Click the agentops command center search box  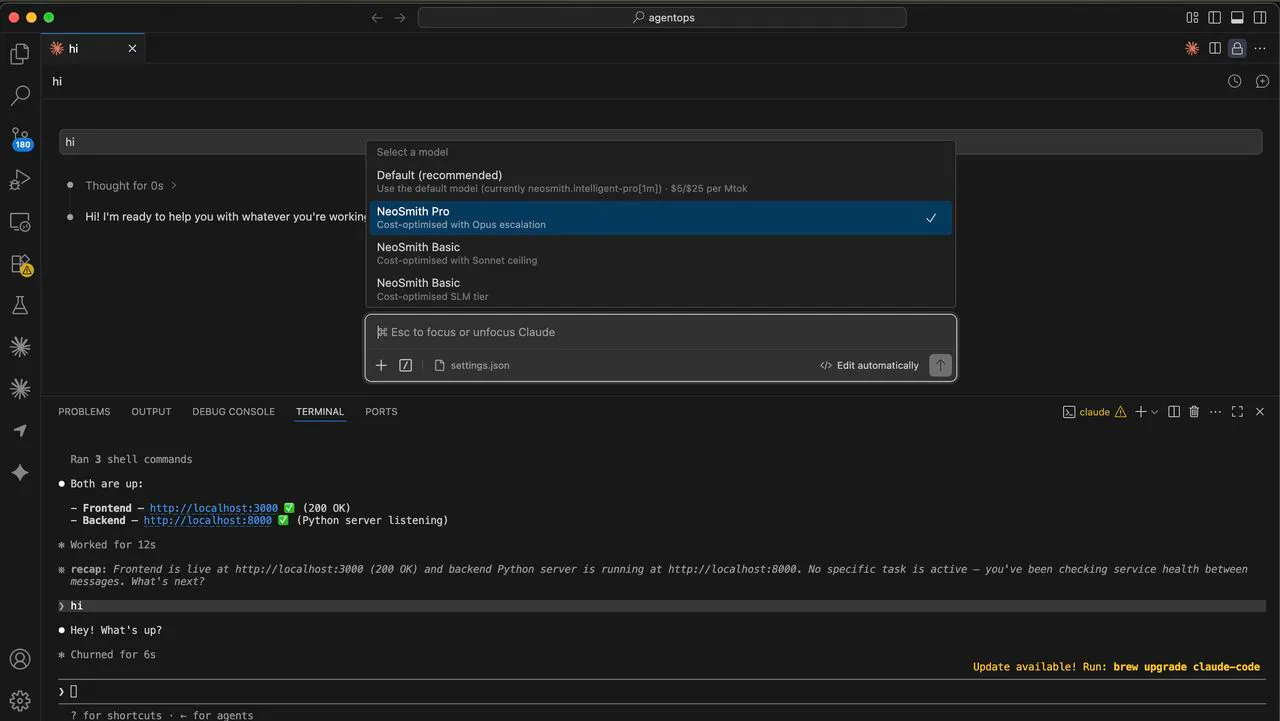tap(662, 17)
